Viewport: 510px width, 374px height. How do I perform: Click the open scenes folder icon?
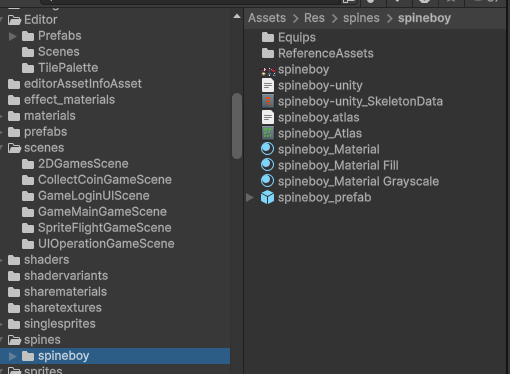click(x=15, y=148)
